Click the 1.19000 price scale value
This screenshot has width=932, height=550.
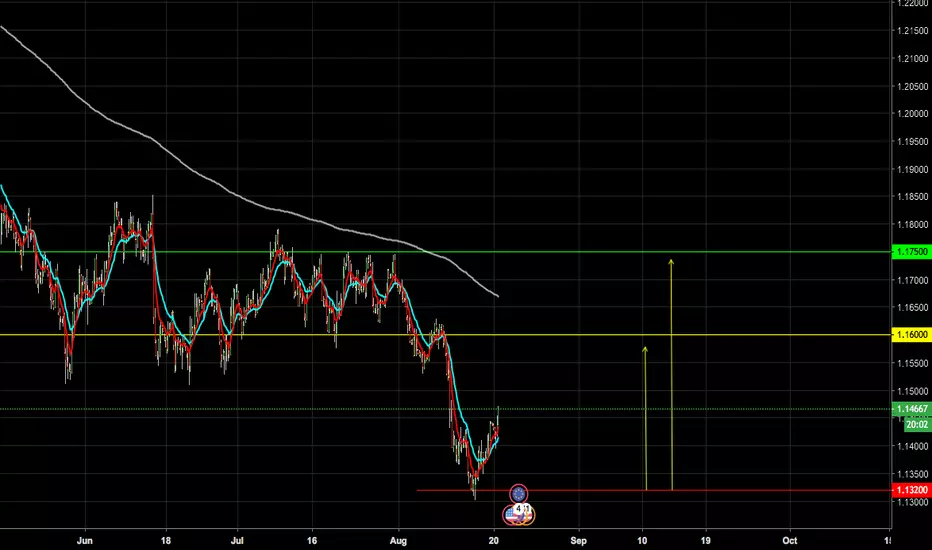coord(913,169)
